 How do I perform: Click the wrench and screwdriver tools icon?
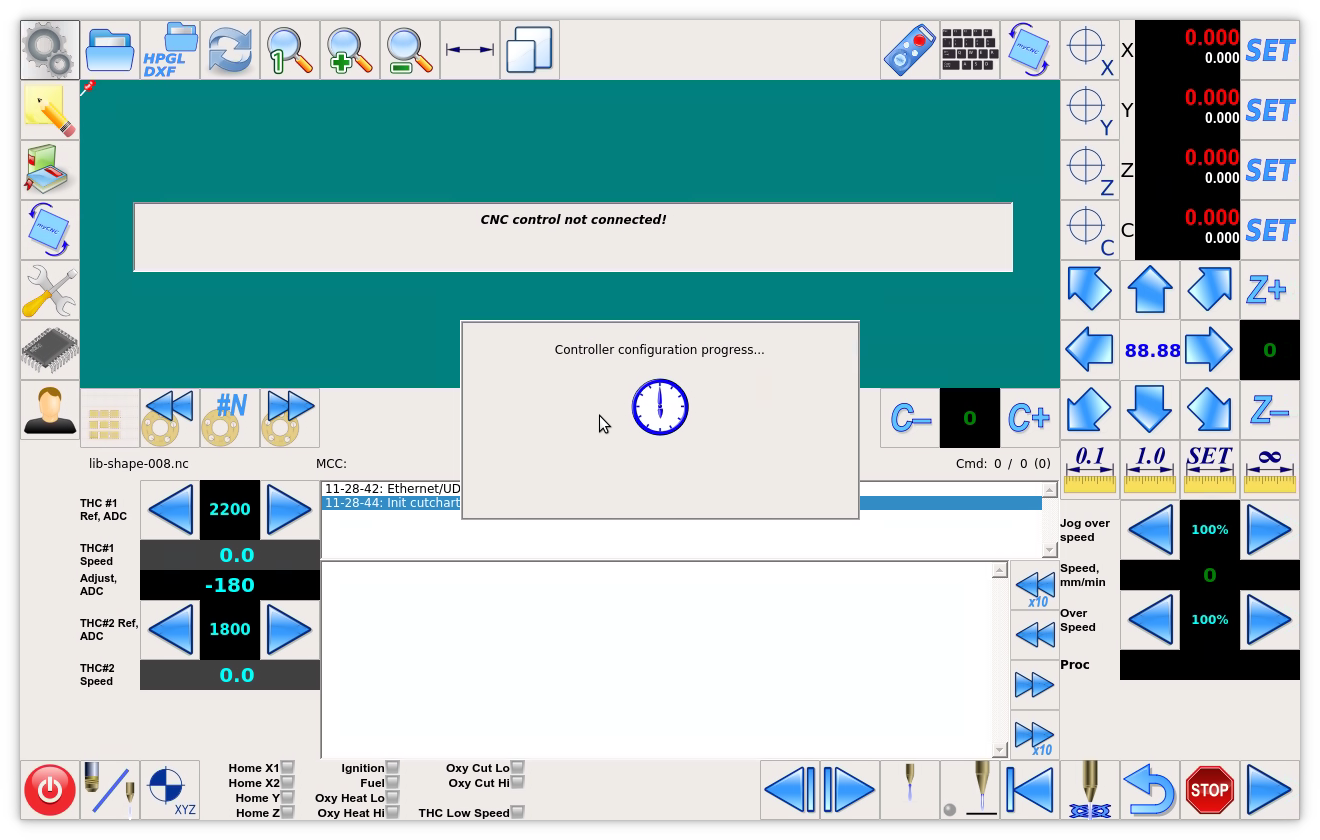[x=49, y=291]
